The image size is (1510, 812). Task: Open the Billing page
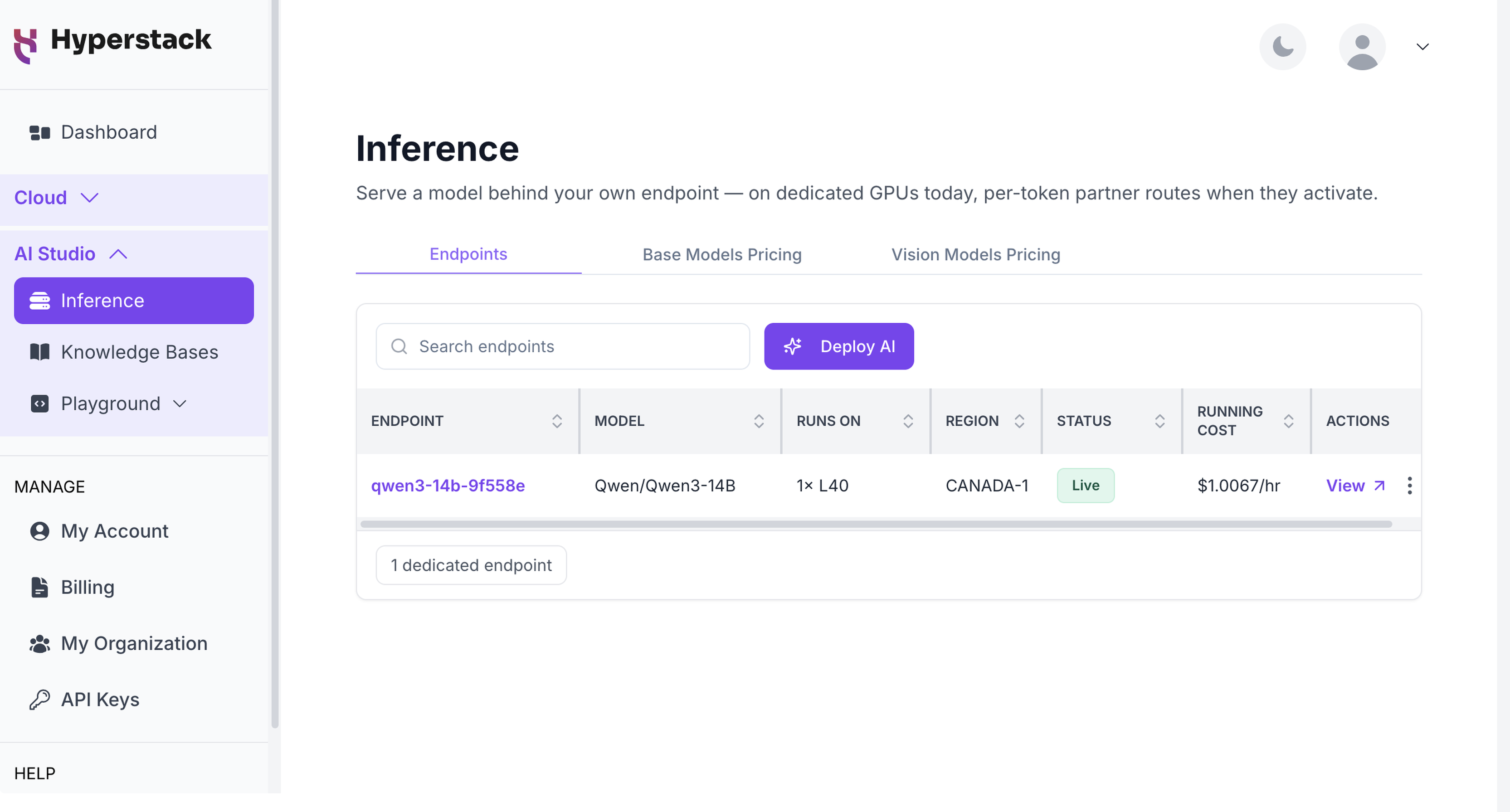click(134, 588)
